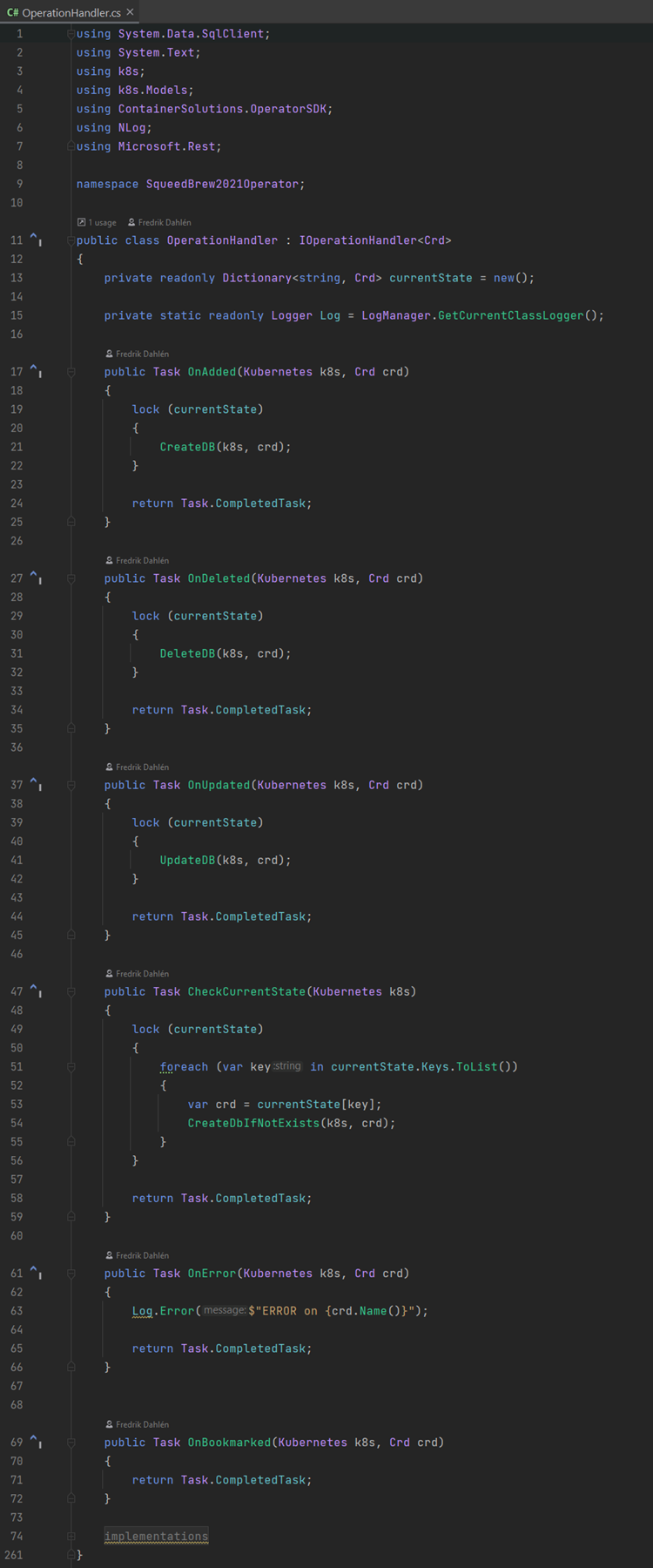653x1568 pixels.
Task: Click gutter icon beside OnAdded method
Action: [x=36, y=370]
